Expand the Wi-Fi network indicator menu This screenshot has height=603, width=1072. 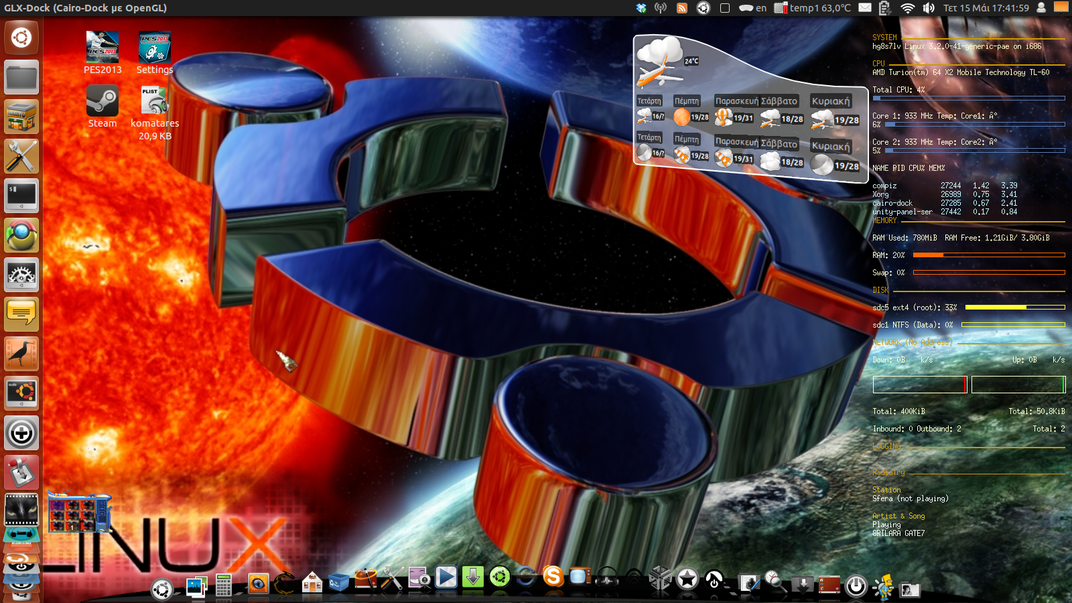pos(907,8)
